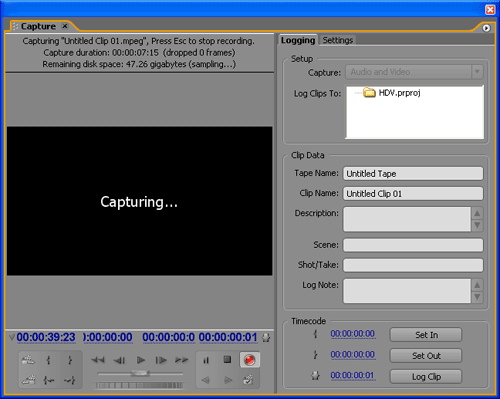Click the Timecode In point value
This screenshot has width=500, height=399.
point(353,334)
